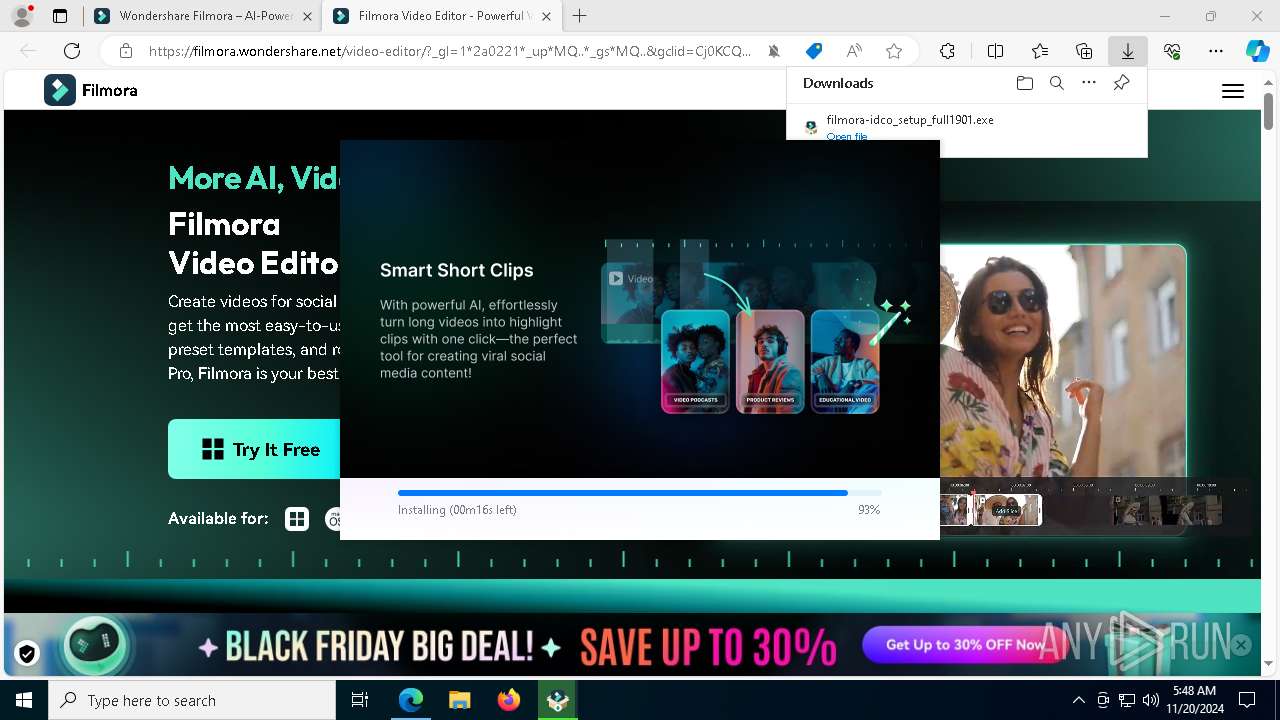
Task: Open the notification center icon
Action: coord(1247,700)
